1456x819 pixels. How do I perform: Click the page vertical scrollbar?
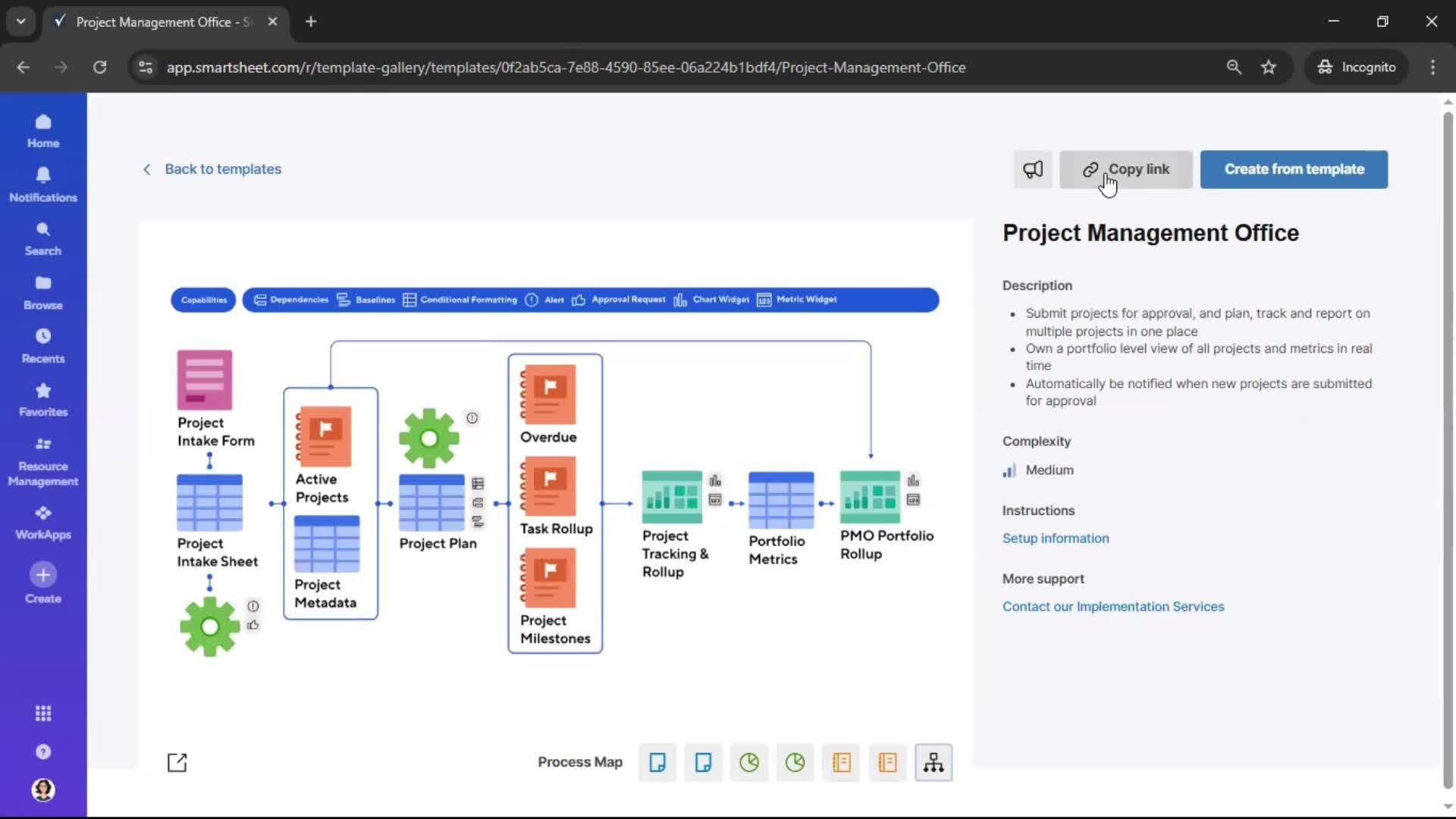1448,447
